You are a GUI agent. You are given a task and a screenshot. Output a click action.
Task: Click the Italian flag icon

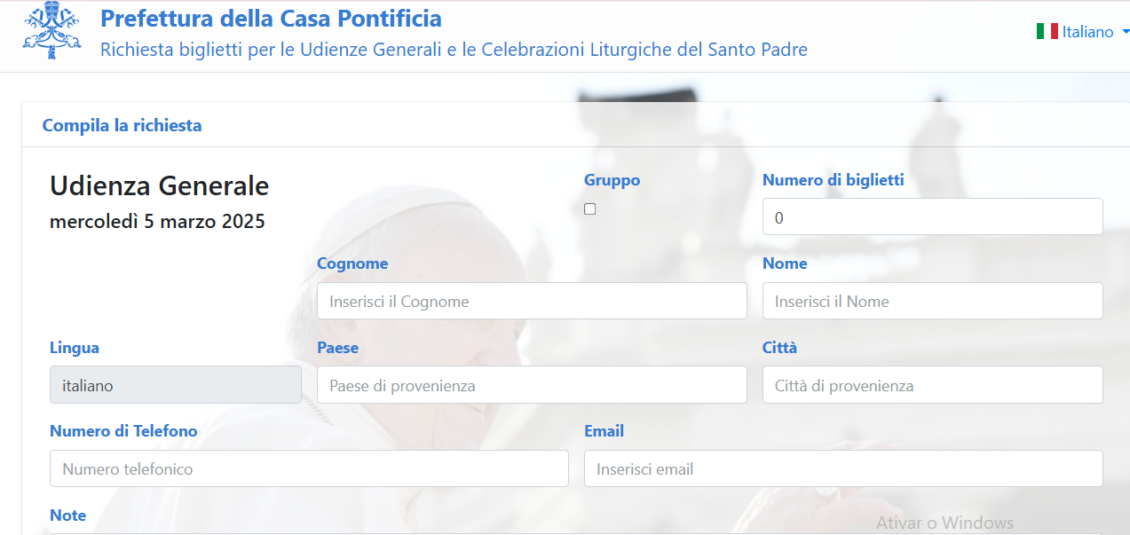pos(1047,32)
